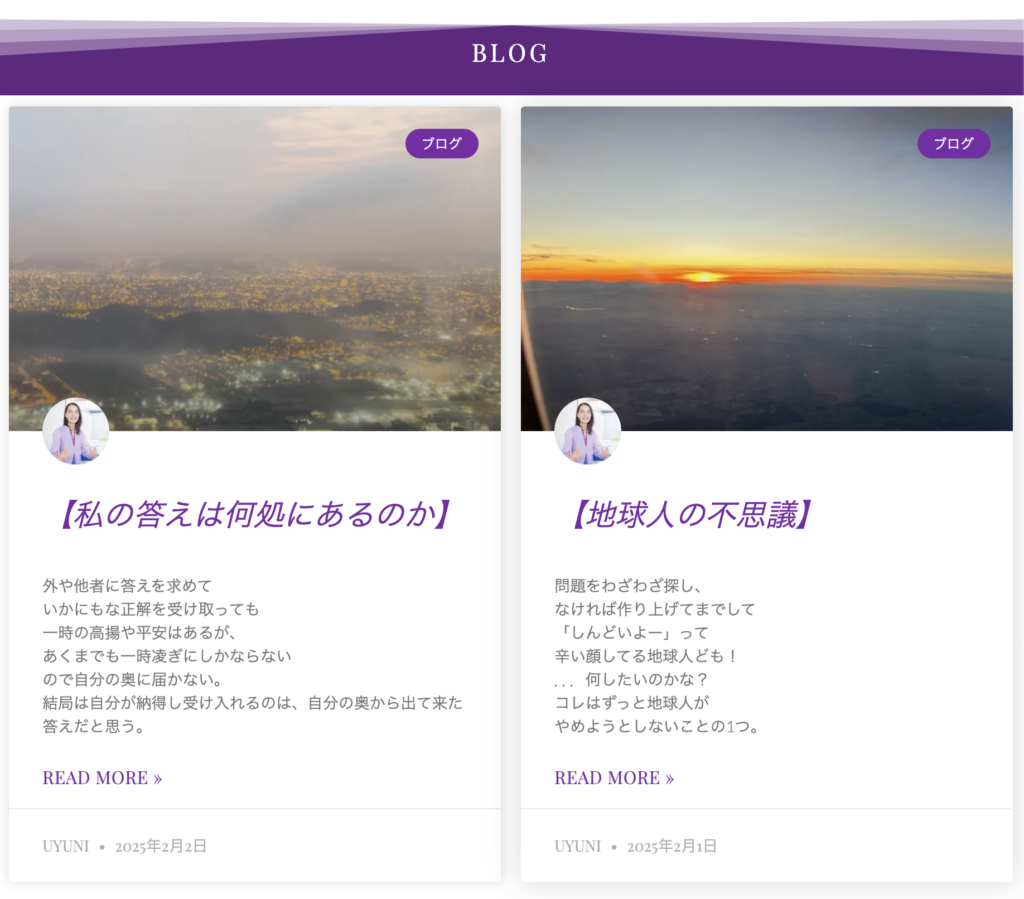Screen dimensions: 1024x899
Task: Click excerpt line いかにもな正解を受け取っても
Action: click(x=151, y=609)
